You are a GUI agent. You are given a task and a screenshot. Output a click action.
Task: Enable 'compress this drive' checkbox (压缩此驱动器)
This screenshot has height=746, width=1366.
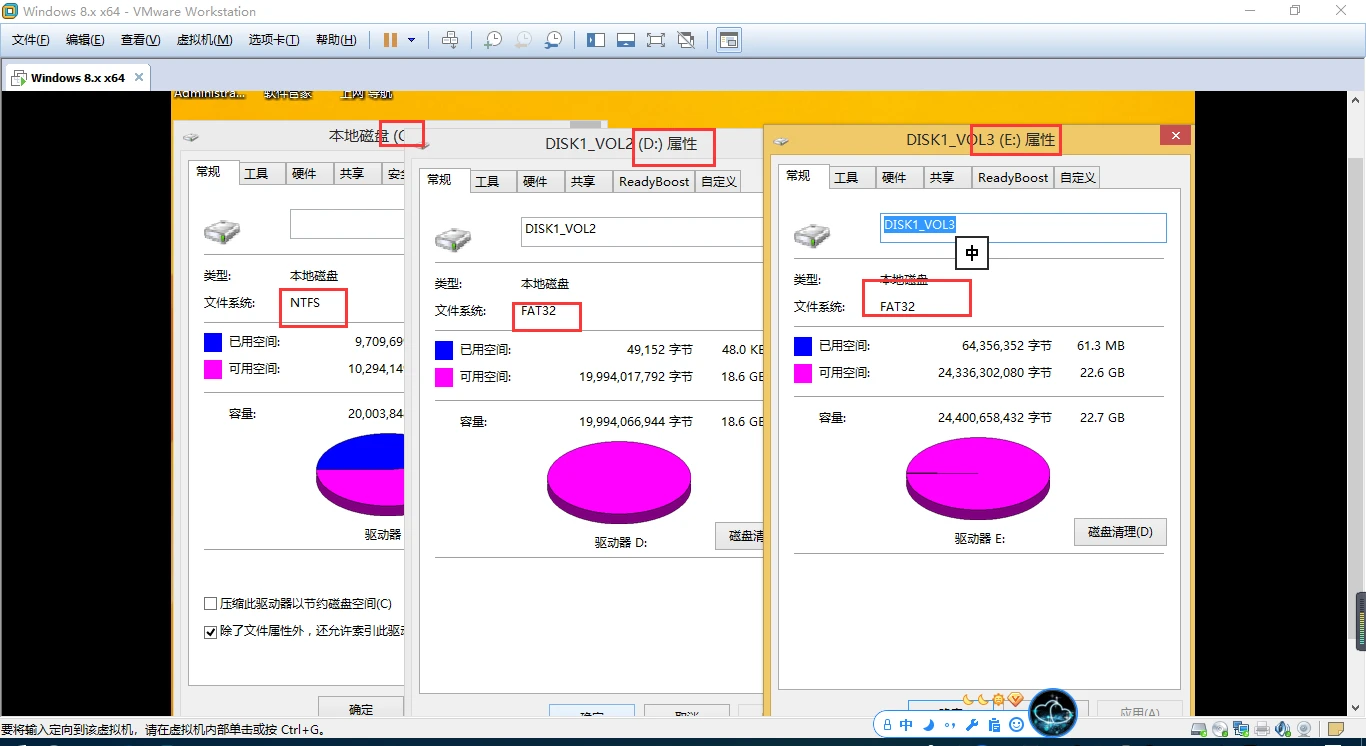coord(211,604)
